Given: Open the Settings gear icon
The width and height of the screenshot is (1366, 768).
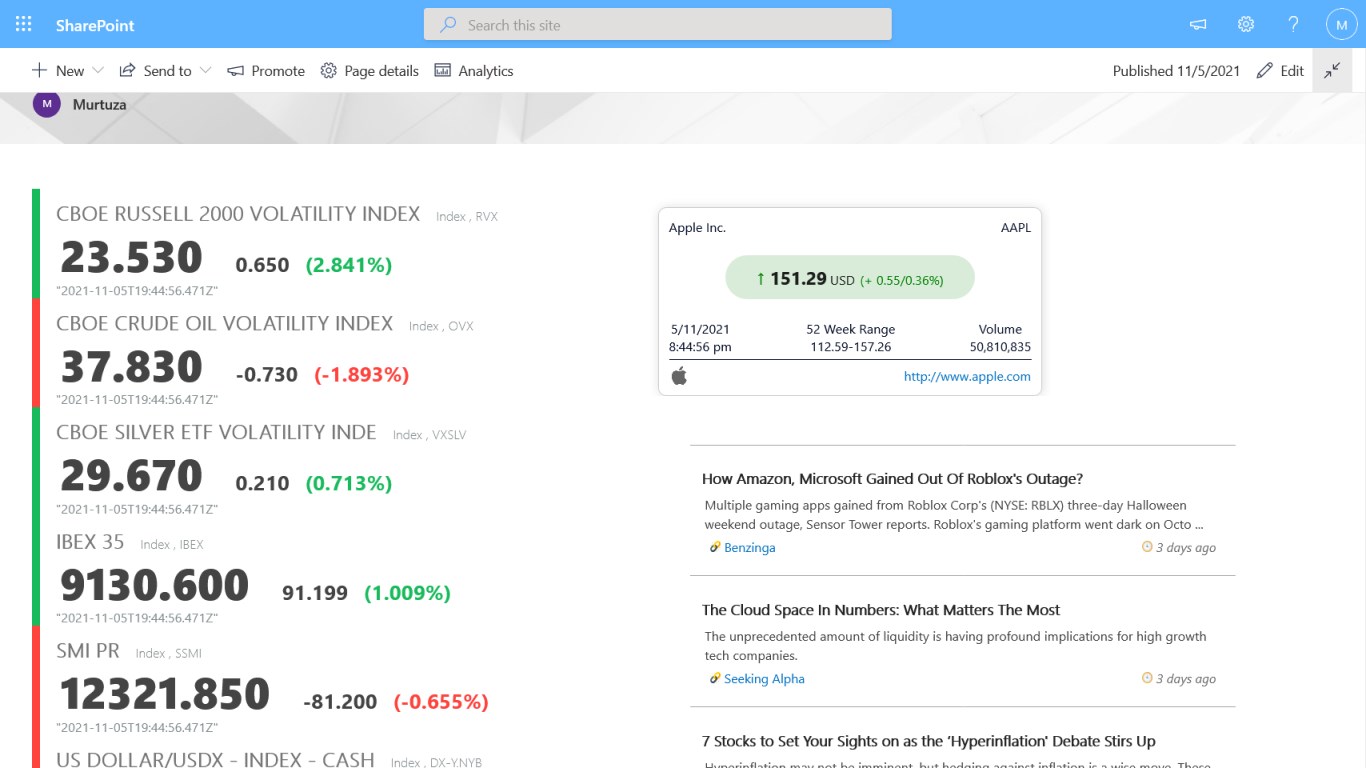Looking at the screenshot, I should coord(1246,25).
